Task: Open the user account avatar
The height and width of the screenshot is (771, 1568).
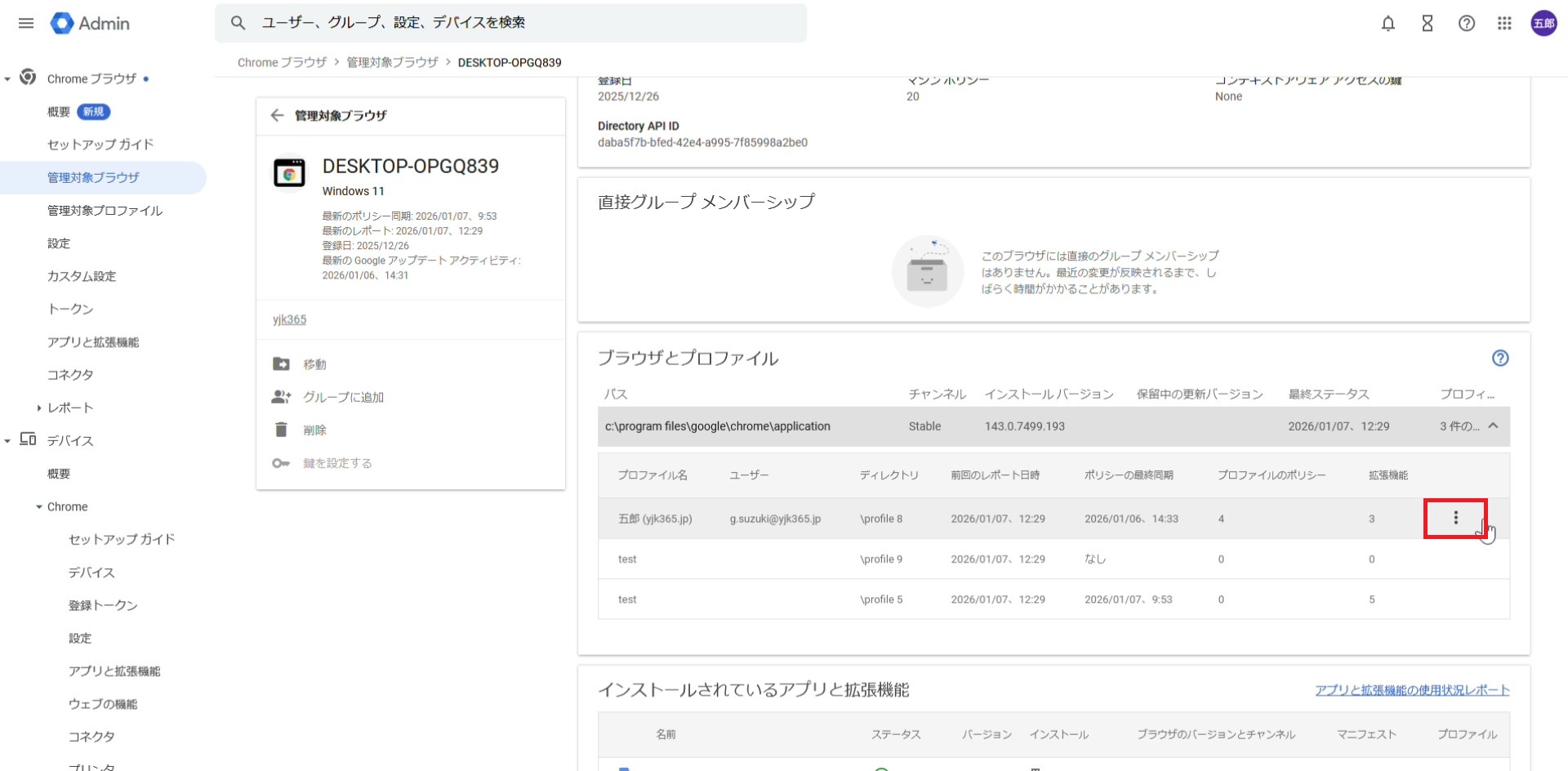Action: click(1543, 23)
